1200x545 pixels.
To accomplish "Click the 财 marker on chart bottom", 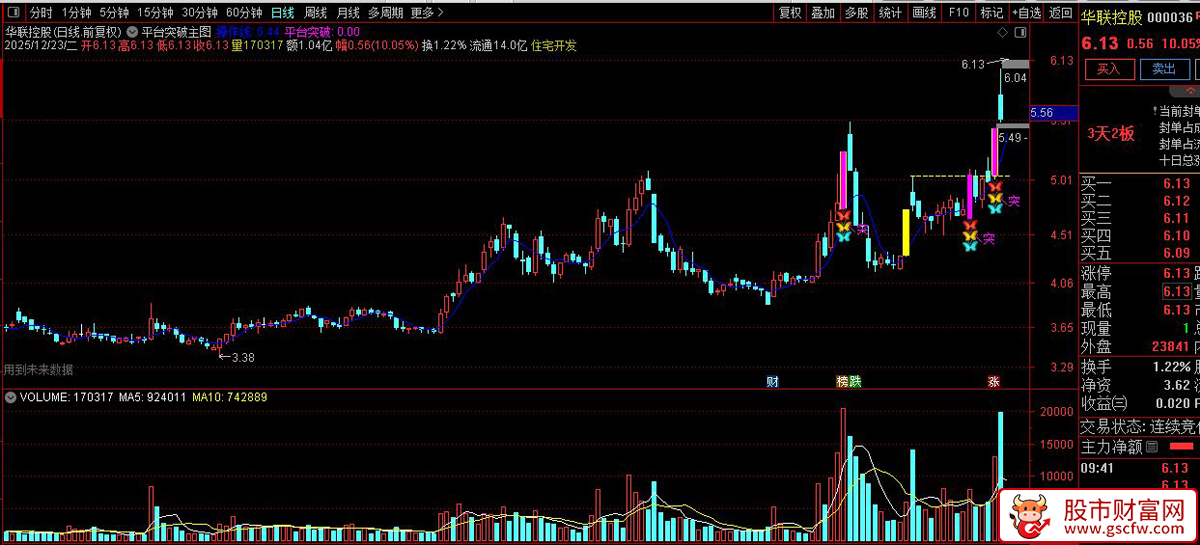I will tap(772, 381).
